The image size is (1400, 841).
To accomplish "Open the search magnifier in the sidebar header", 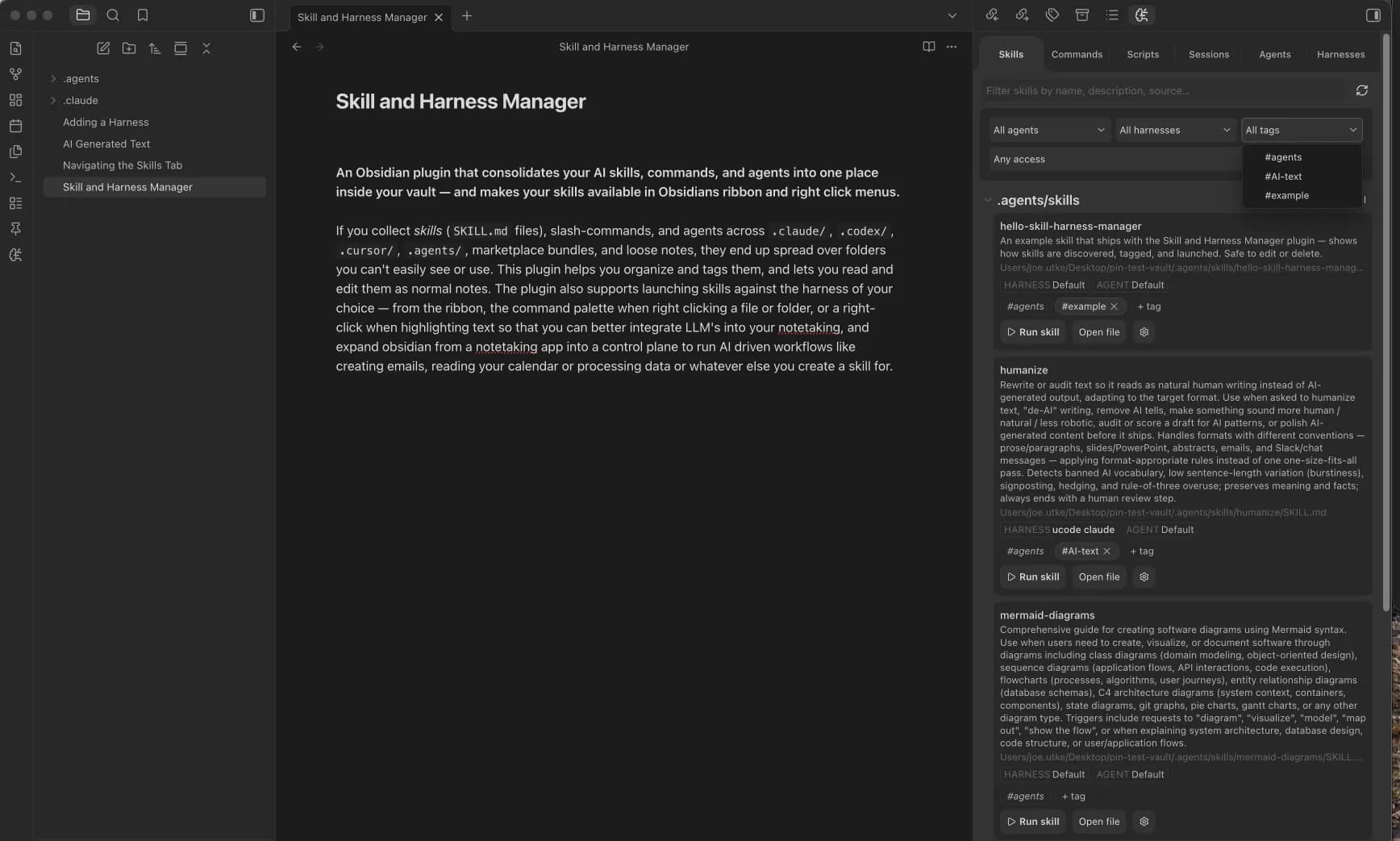I will click(x=113, y=15).
